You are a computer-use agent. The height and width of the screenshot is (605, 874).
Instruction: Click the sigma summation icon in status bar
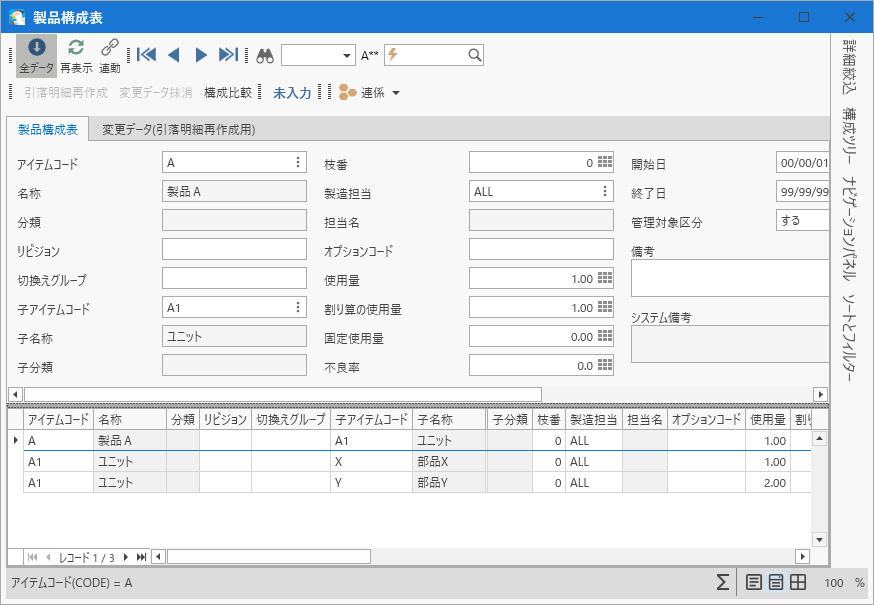[x=722, y=582]
